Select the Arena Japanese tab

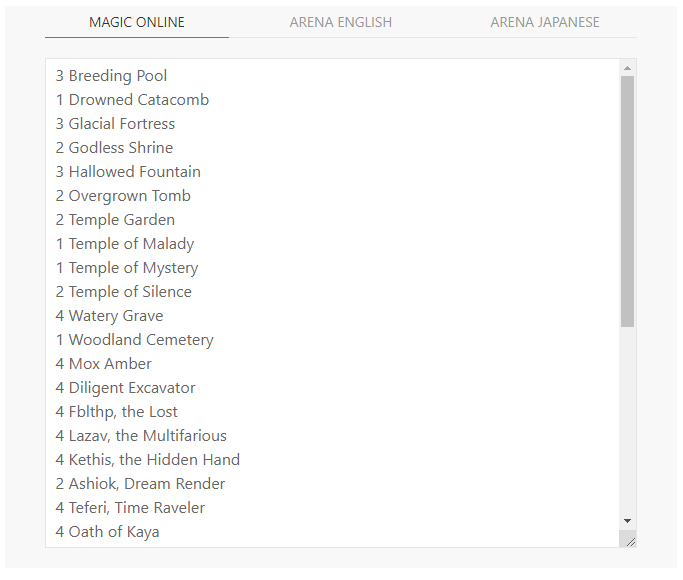[544, 22]
